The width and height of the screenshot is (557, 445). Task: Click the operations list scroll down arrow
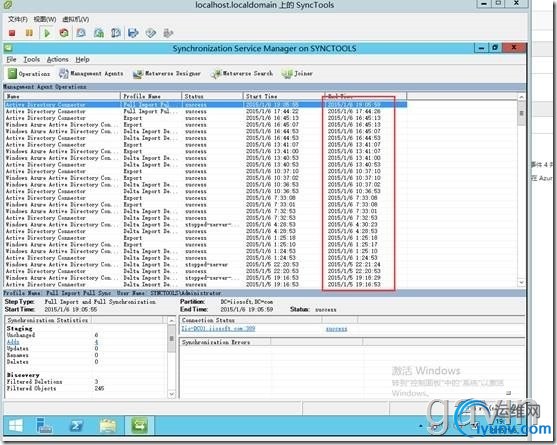click(x=521, y=283)
